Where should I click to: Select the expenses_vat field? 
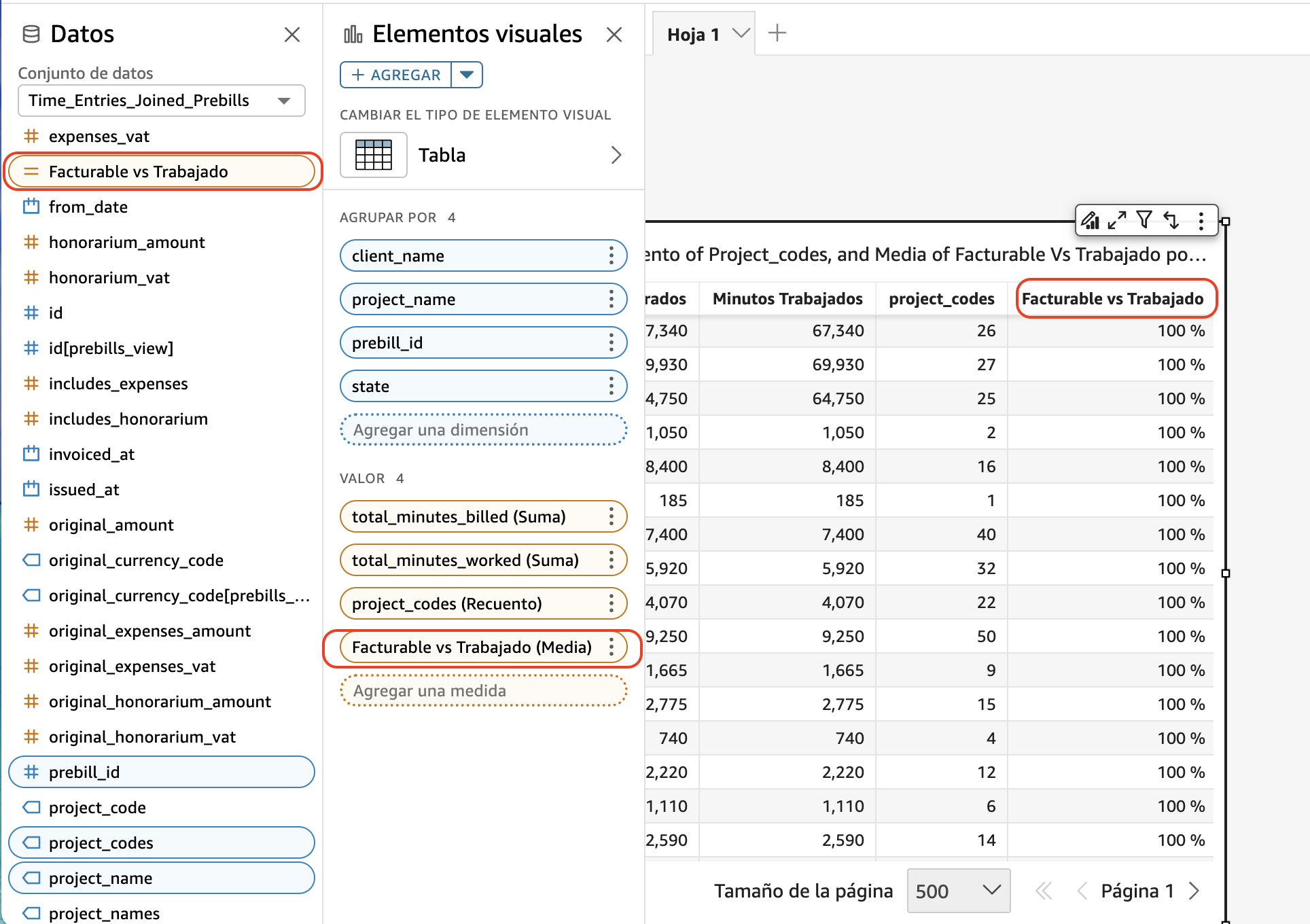click(x=162, y=137)
